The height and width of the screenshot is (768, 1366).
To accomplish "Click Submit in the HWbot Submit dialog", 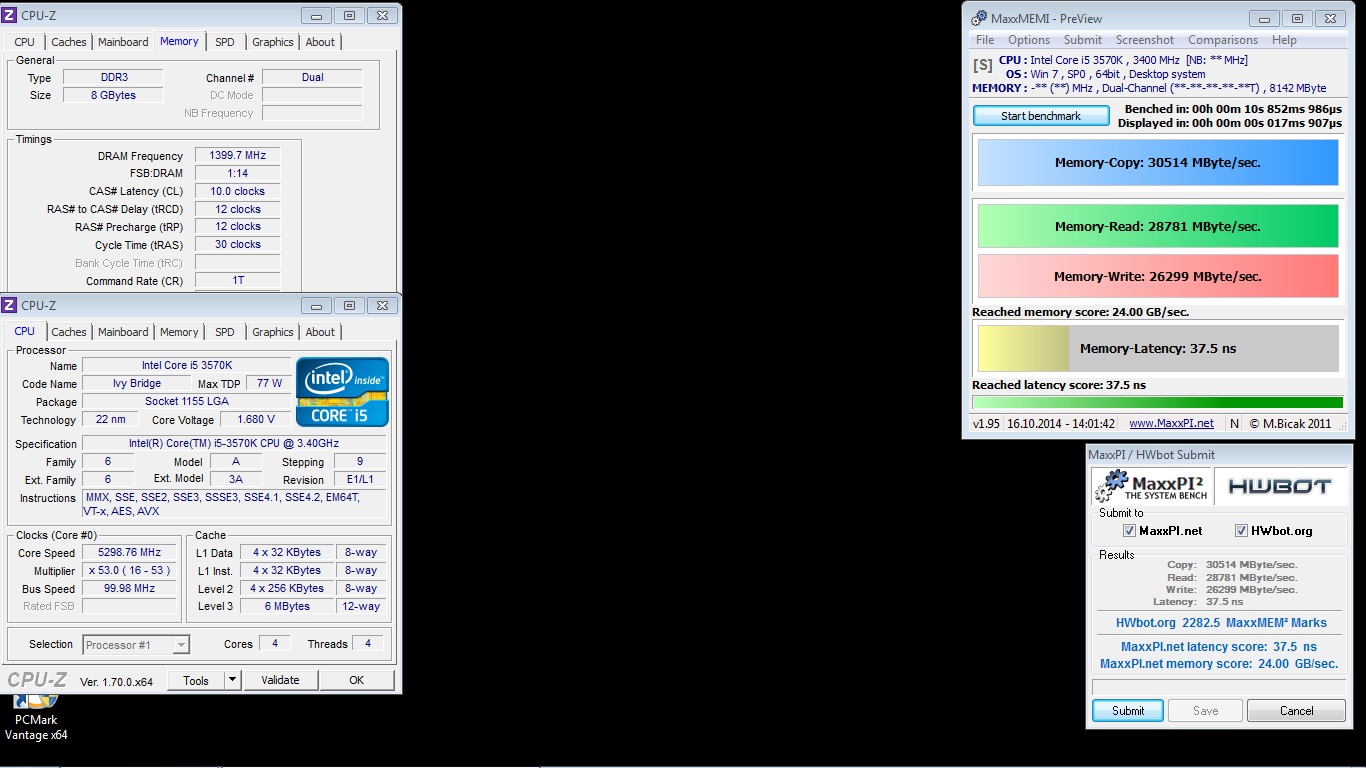I will click(1128, 711).
